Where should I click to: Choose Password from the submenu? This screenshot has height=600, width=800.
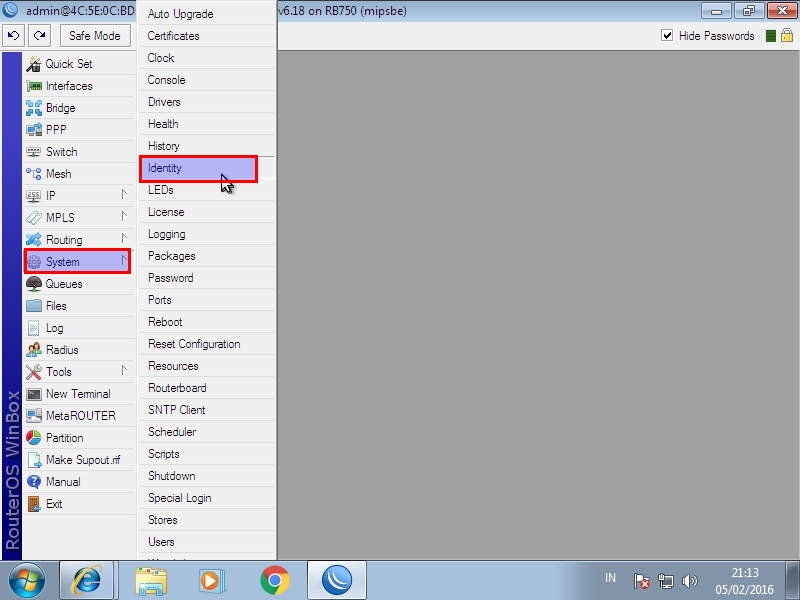(207, 278)
